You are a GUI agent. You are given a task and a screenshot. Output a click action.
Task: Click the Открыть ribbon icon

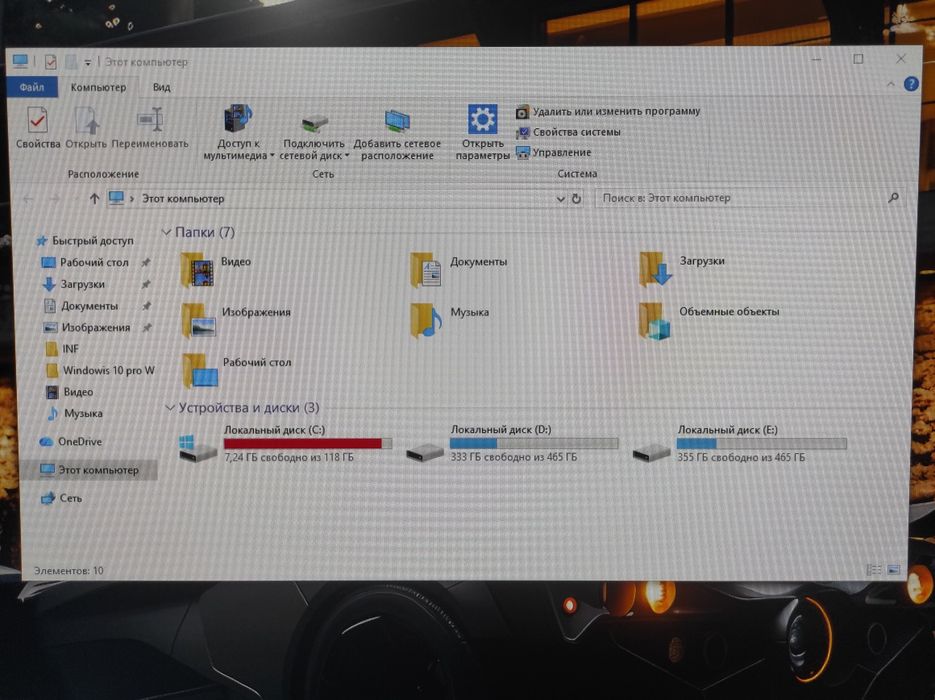click(86, 120)
